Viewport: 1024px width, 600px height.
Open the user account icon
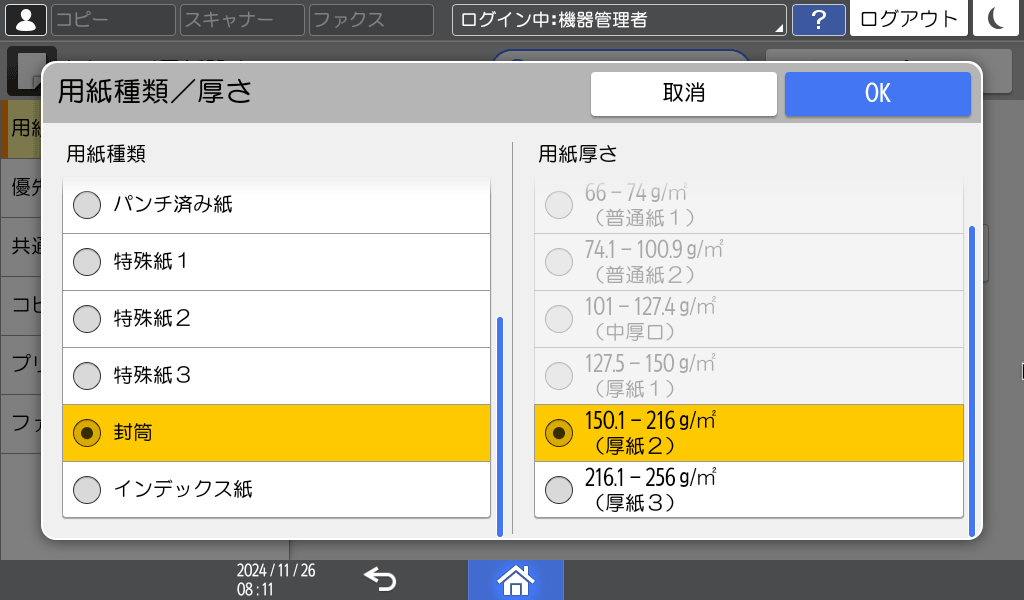[x=26, y=19]
